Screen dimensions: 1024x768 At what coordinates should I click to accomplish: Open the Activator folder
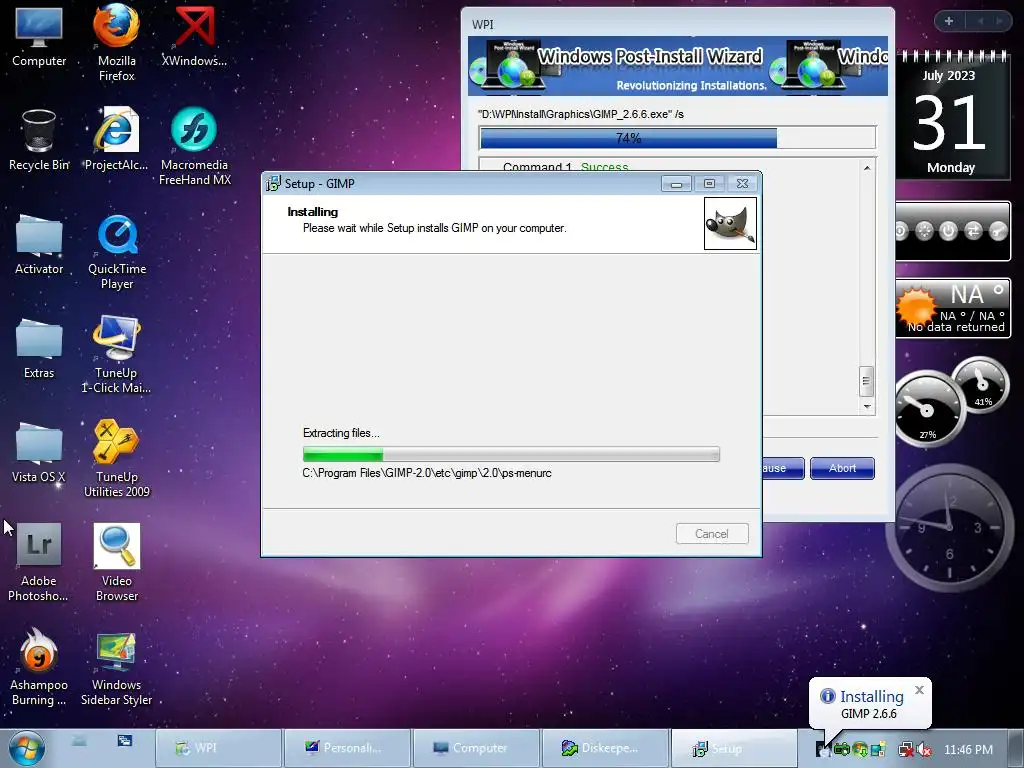pyautogui.click(x=39, y=244)
